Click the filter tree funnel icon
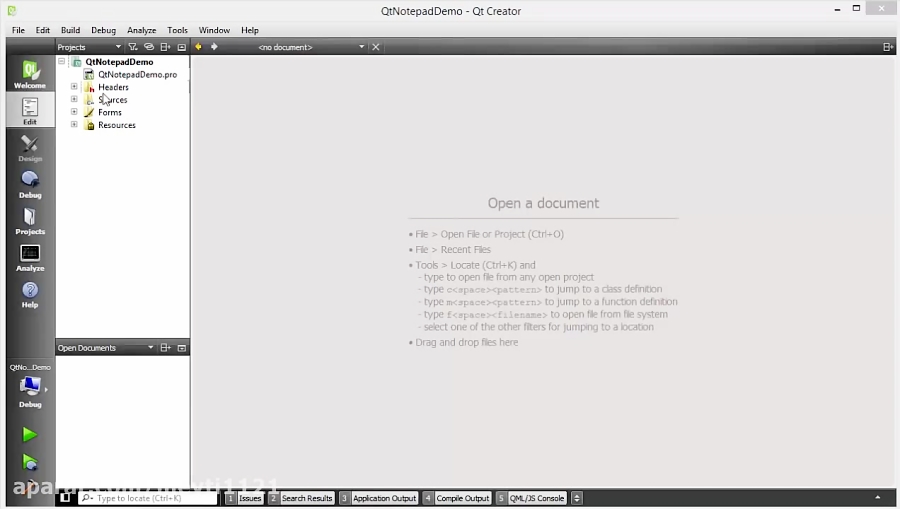900x509 pixels. pyautogui.click(x=133, y=47)
